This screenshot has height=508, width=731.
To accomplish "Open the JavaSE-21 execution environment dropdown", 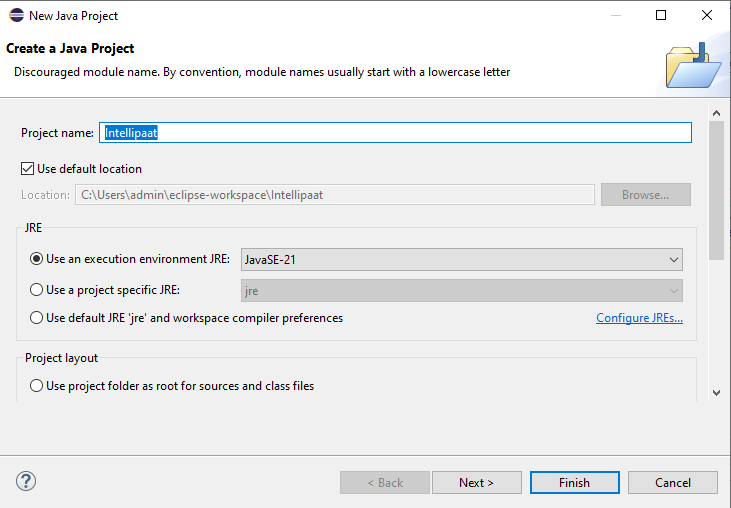I will pos(462,260).
